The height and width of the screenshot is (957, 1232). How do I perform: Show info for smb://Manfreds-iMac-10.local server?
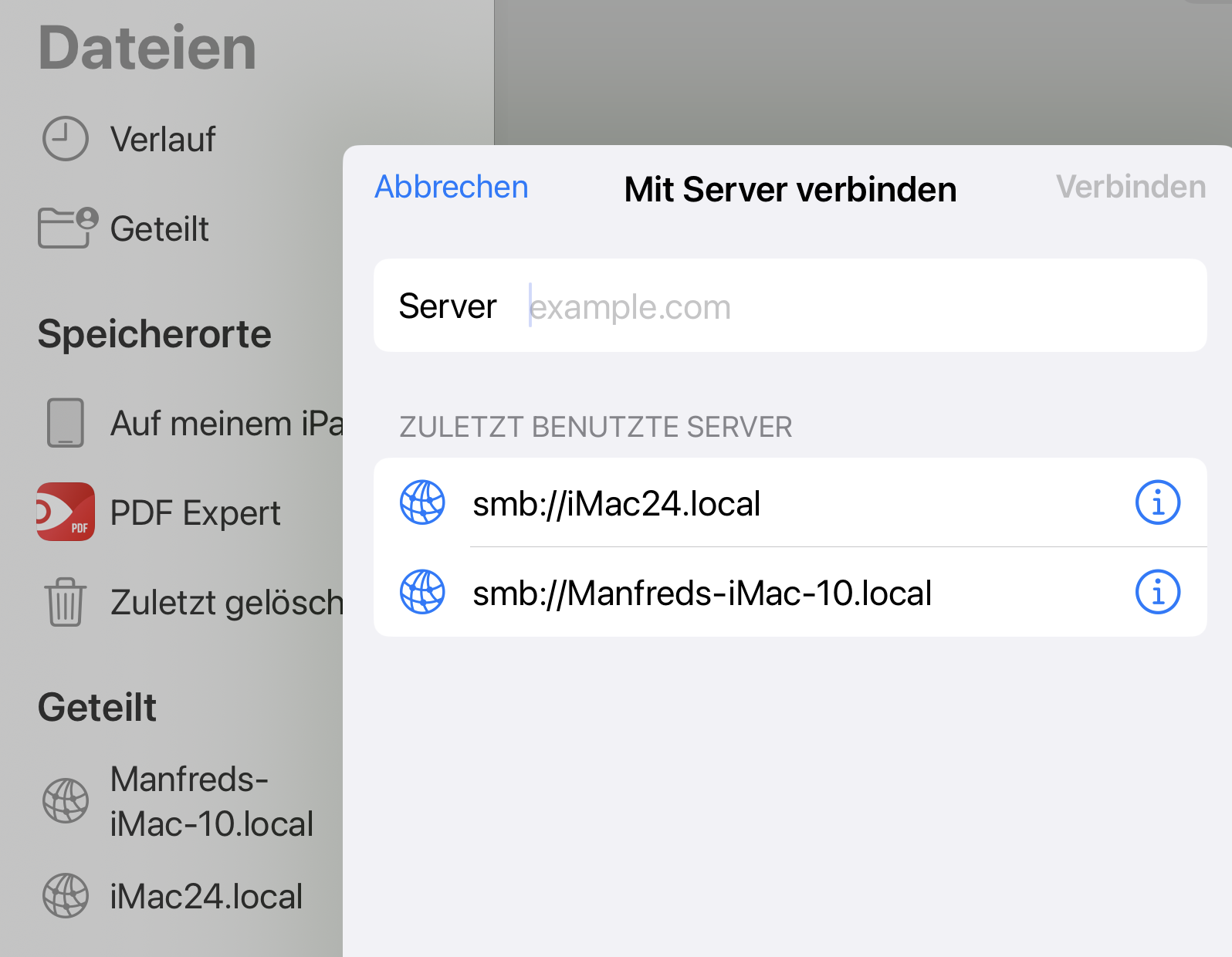(1157, 593)
